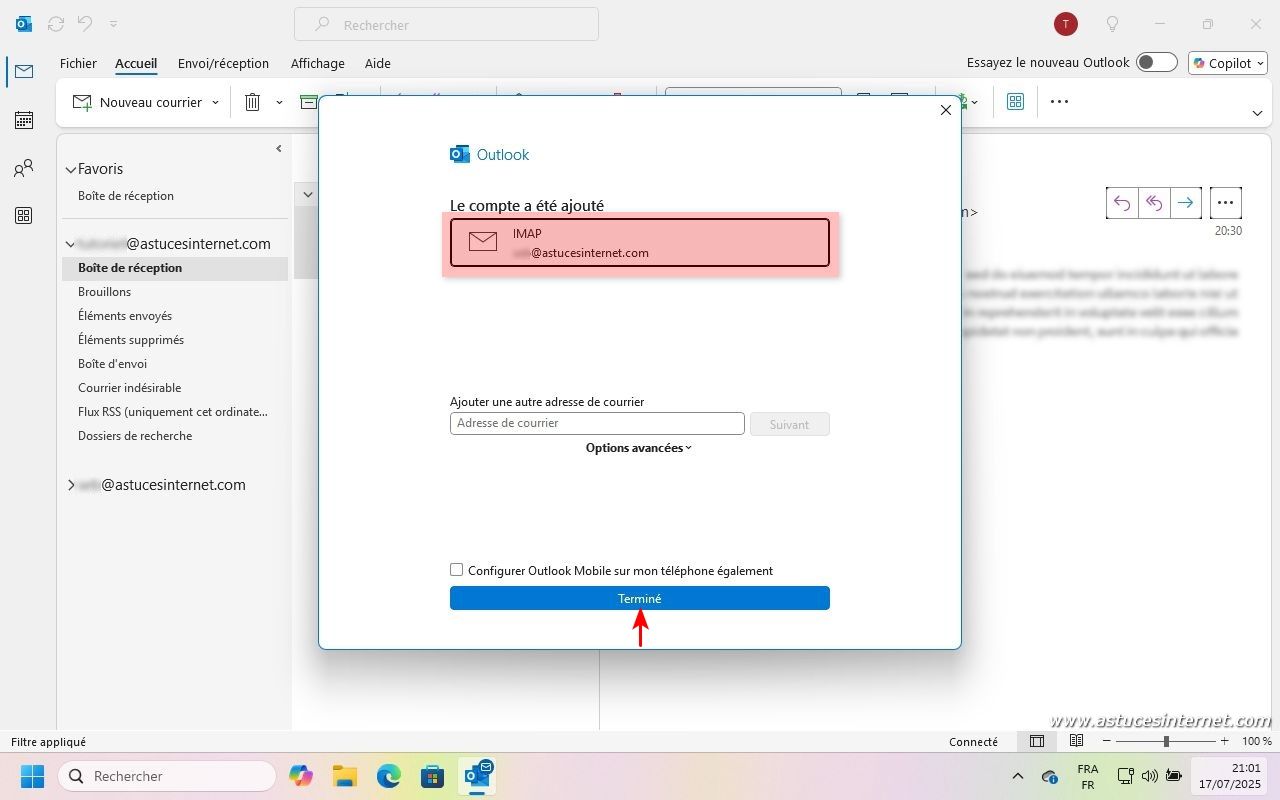Screen dimensions: 1280x800
Task: Click the zoom in plus button
Action: (x=1224, y=741)
